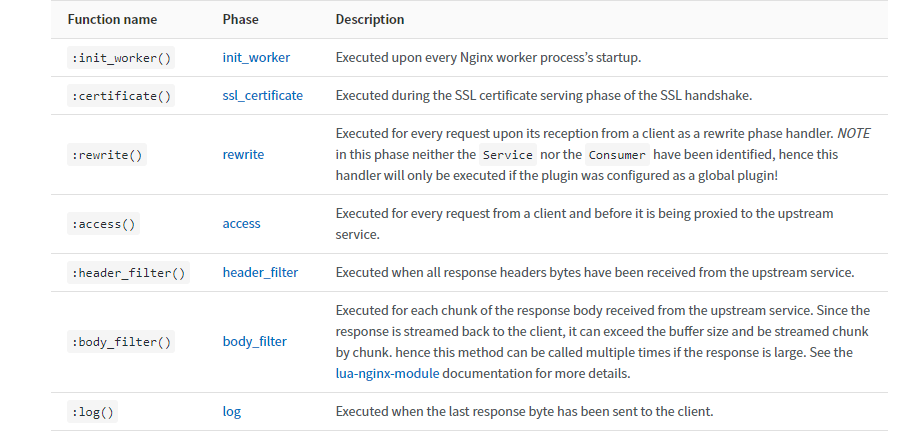
Task: Open the body_filter phase link
Action: point(255,341)
